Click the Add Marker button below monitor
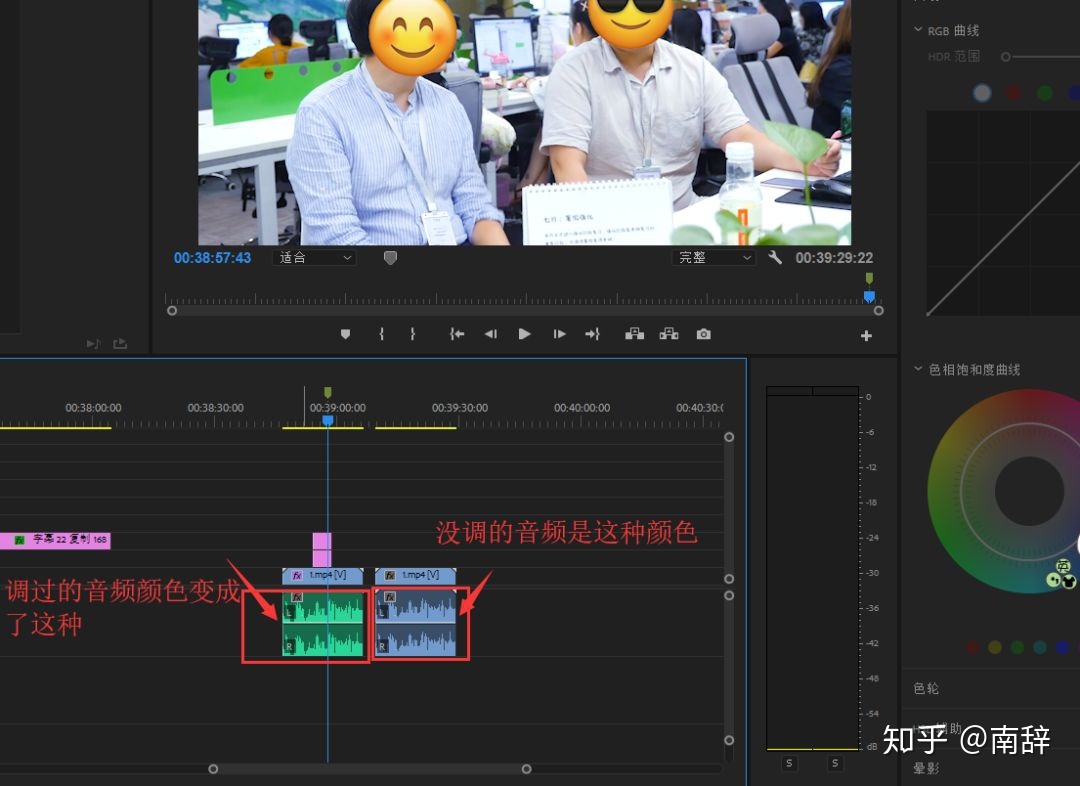 [346, 334]
